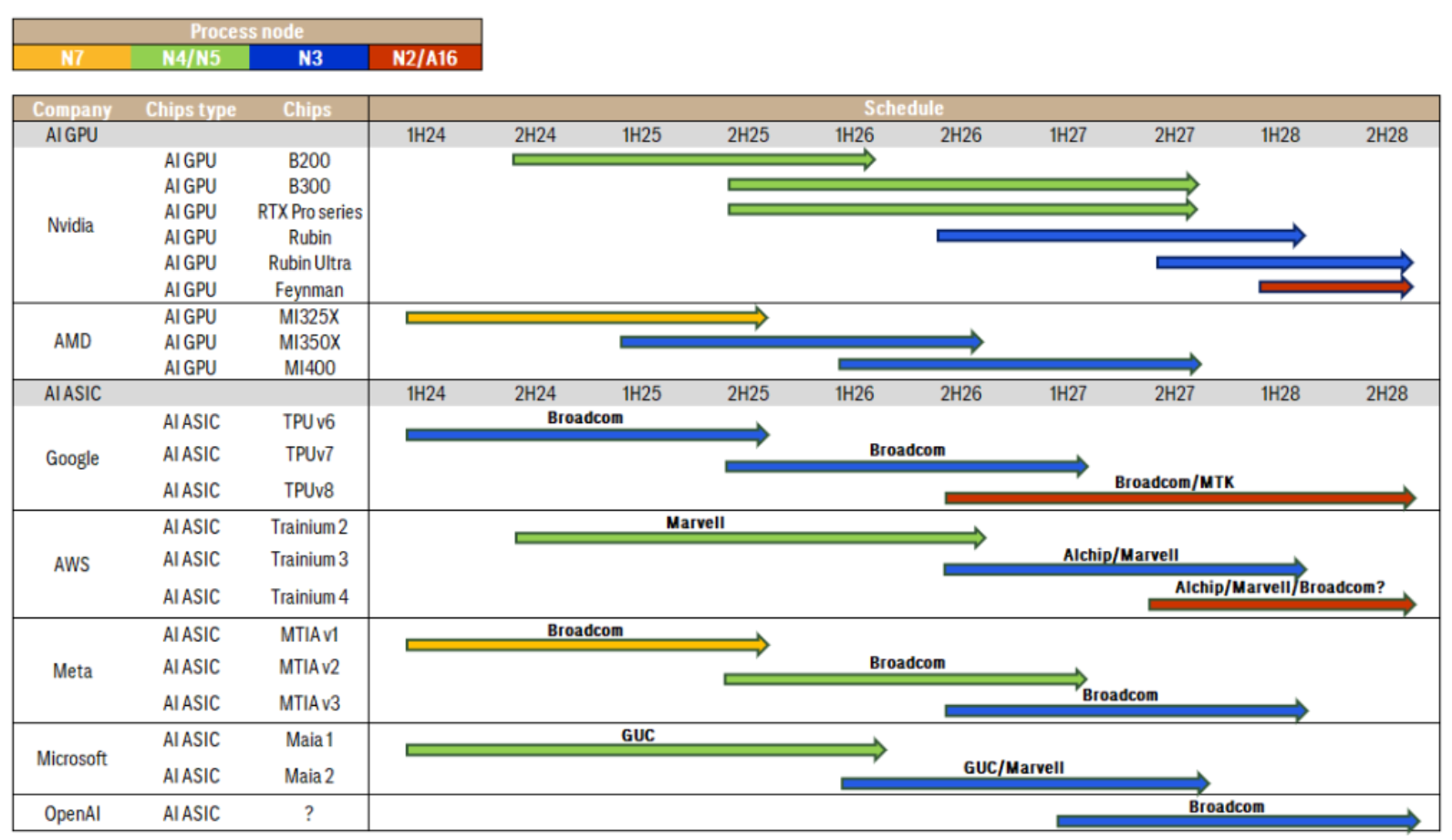Select the MI400 chip name

click(309, 368)
